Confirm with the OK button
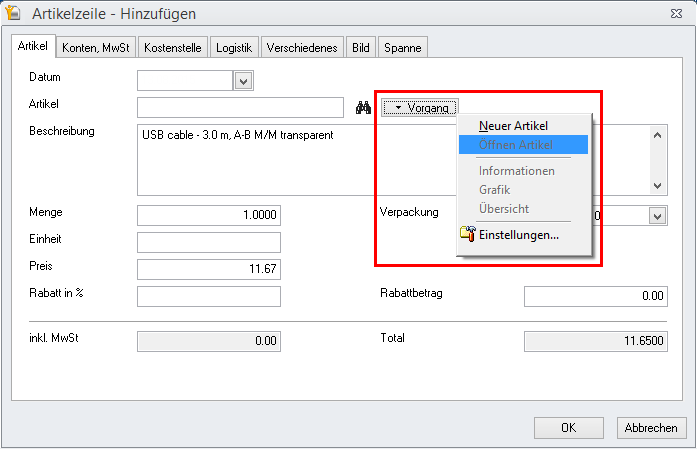Screen dimensions: 697x449 point(568,427)
